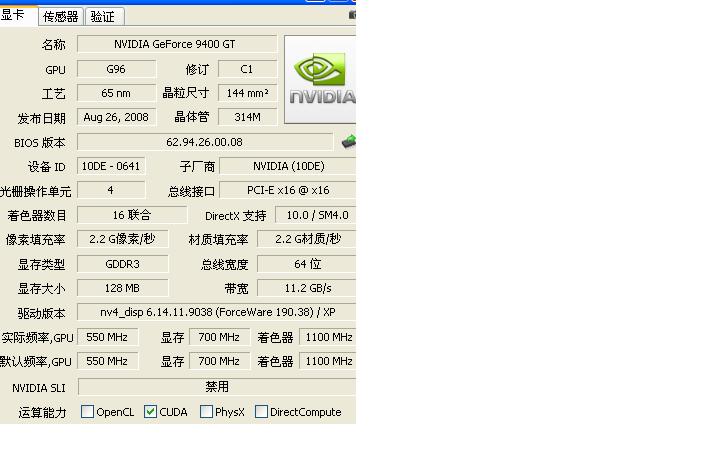Click the NVIDIA logo image
Image resolution: width=720 pixels, height=450 pixels.
320,79
